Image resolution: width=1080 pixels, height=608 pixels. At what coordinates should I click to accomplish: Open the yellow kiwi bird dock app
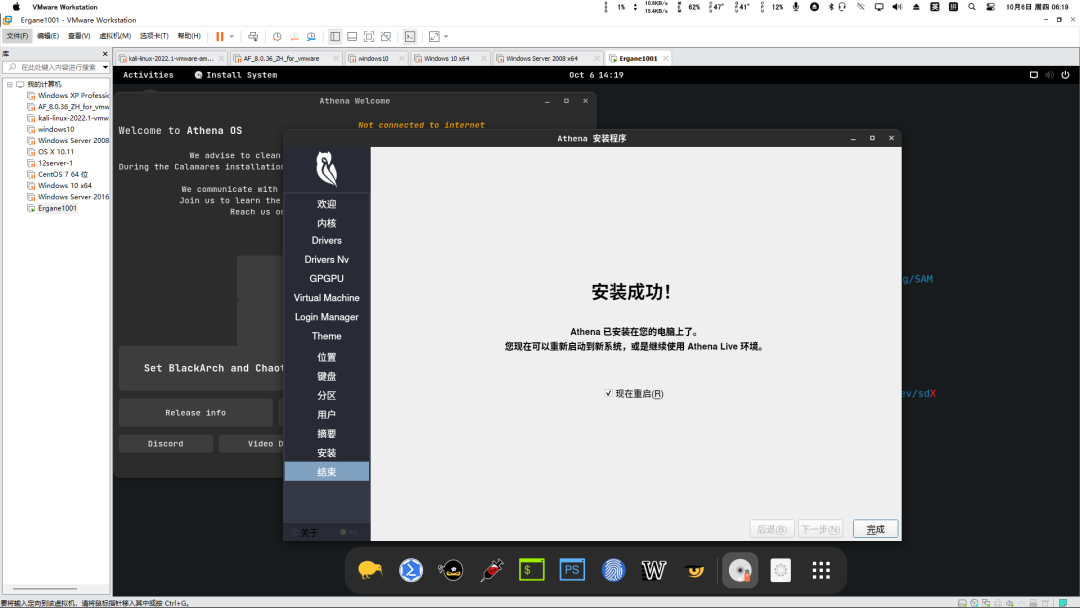[x=370, y=570]
